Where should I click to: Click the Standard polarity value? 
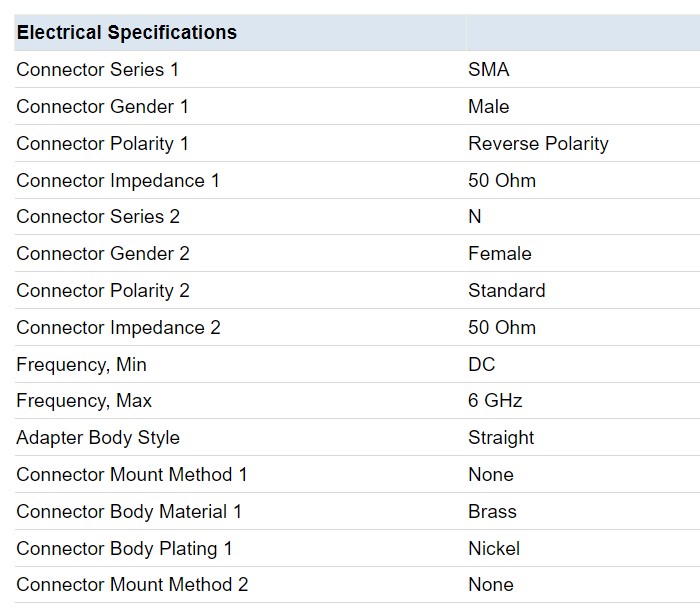point(507,291)
